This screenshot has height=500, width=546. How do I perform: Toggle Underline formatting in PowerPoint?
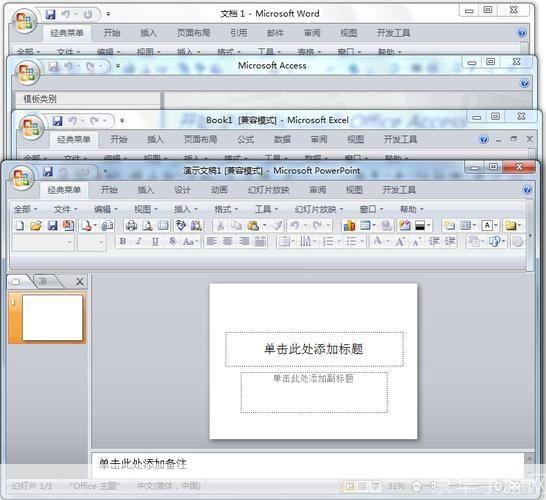tap(155, 241)
